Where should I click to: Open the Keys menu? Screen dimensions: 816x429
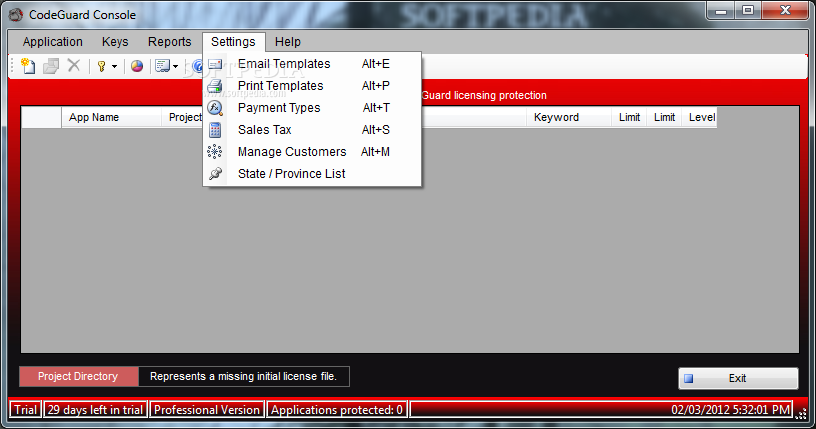115,42
